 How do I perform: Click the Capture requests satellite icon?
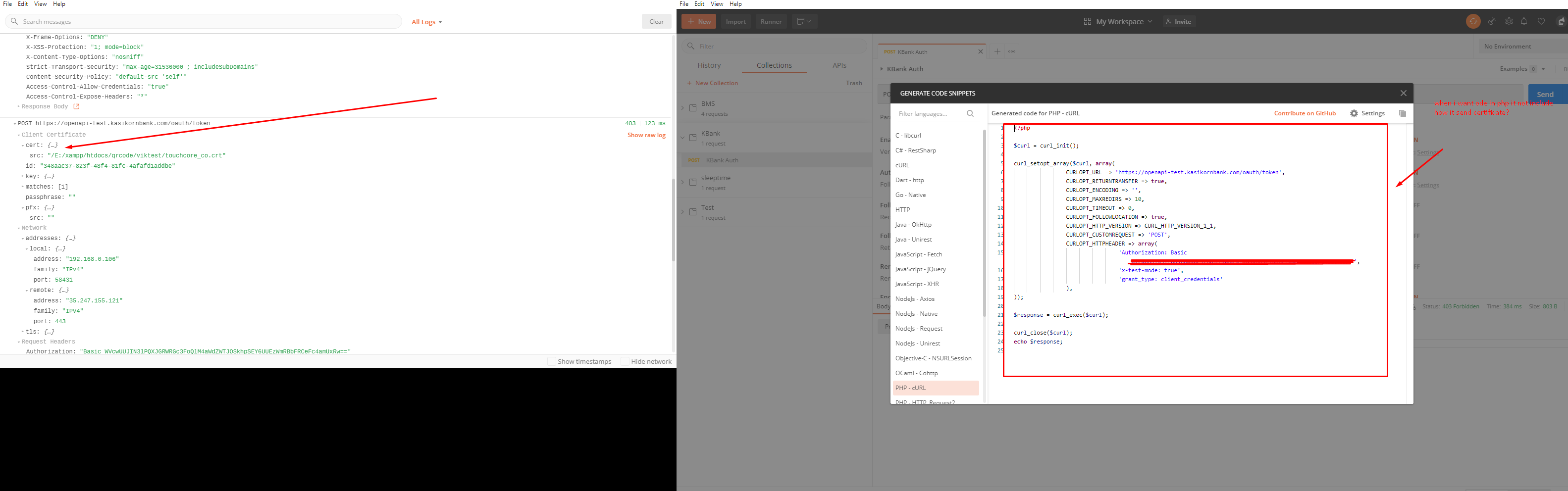click(1492, 21)
